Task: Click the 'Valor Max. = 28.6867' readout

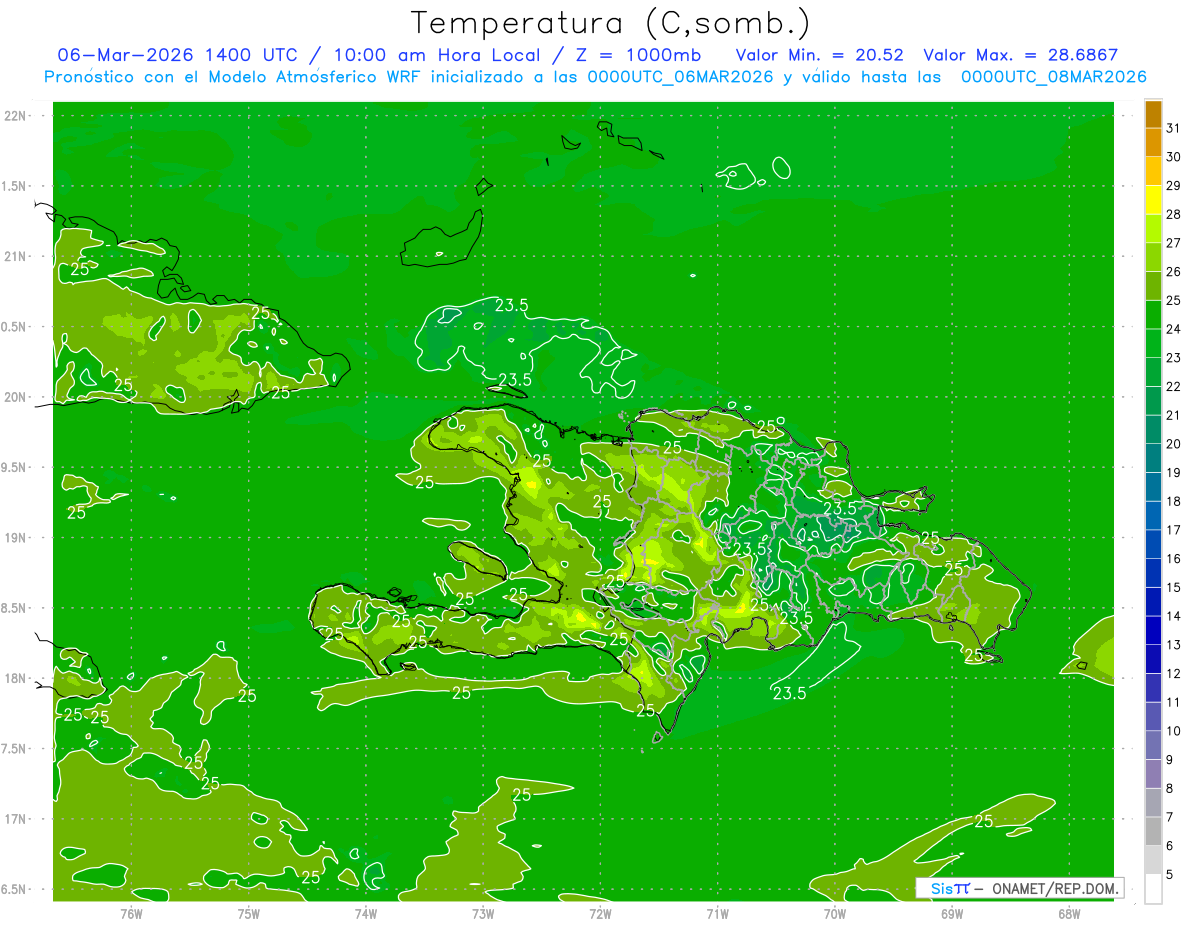Action: [x=1021, y=55]
